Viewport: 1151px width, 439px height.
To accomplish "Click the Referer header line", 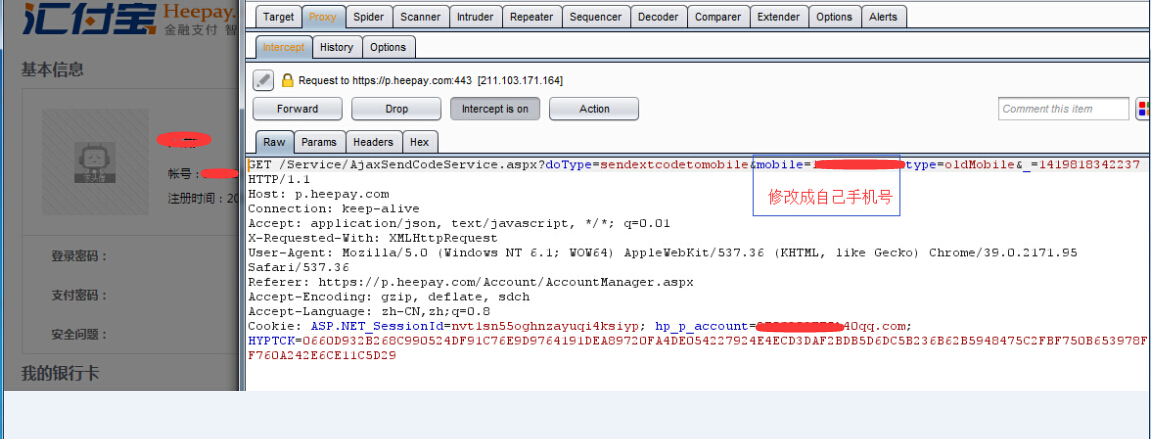I will pyautogui.click(x=471, y=282).
